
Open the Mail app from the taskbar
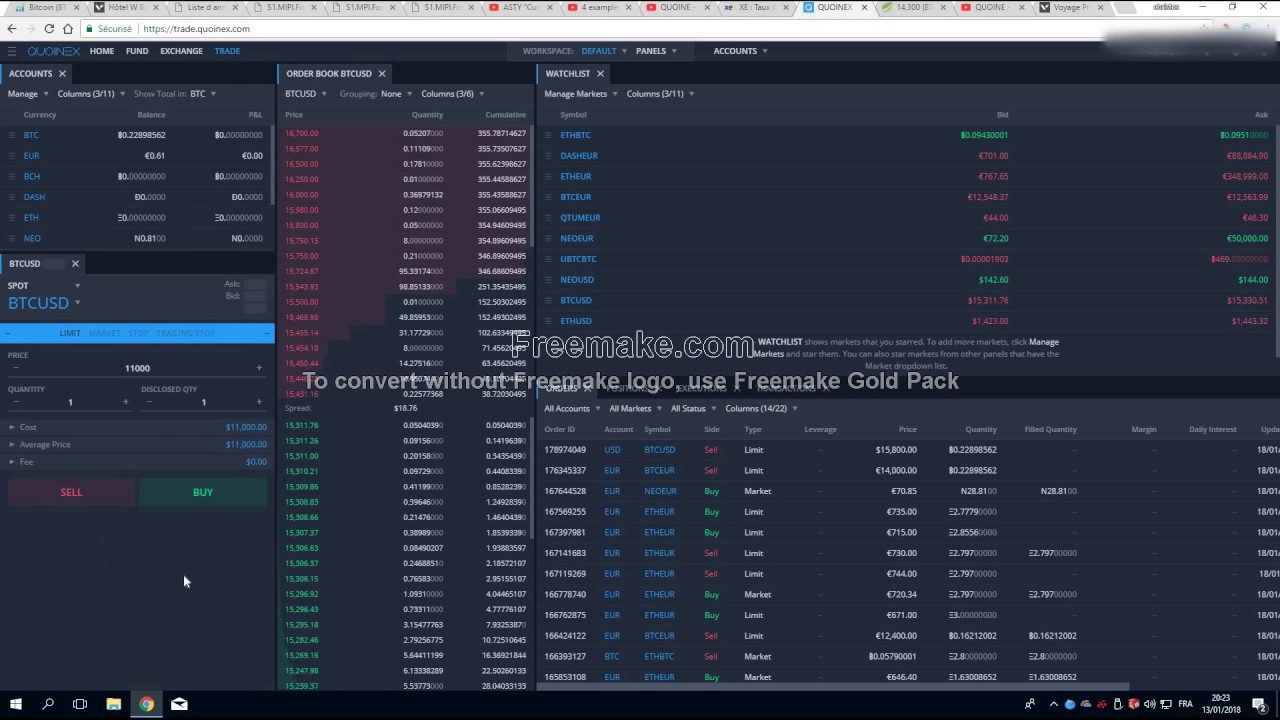(x=179, y=704)
